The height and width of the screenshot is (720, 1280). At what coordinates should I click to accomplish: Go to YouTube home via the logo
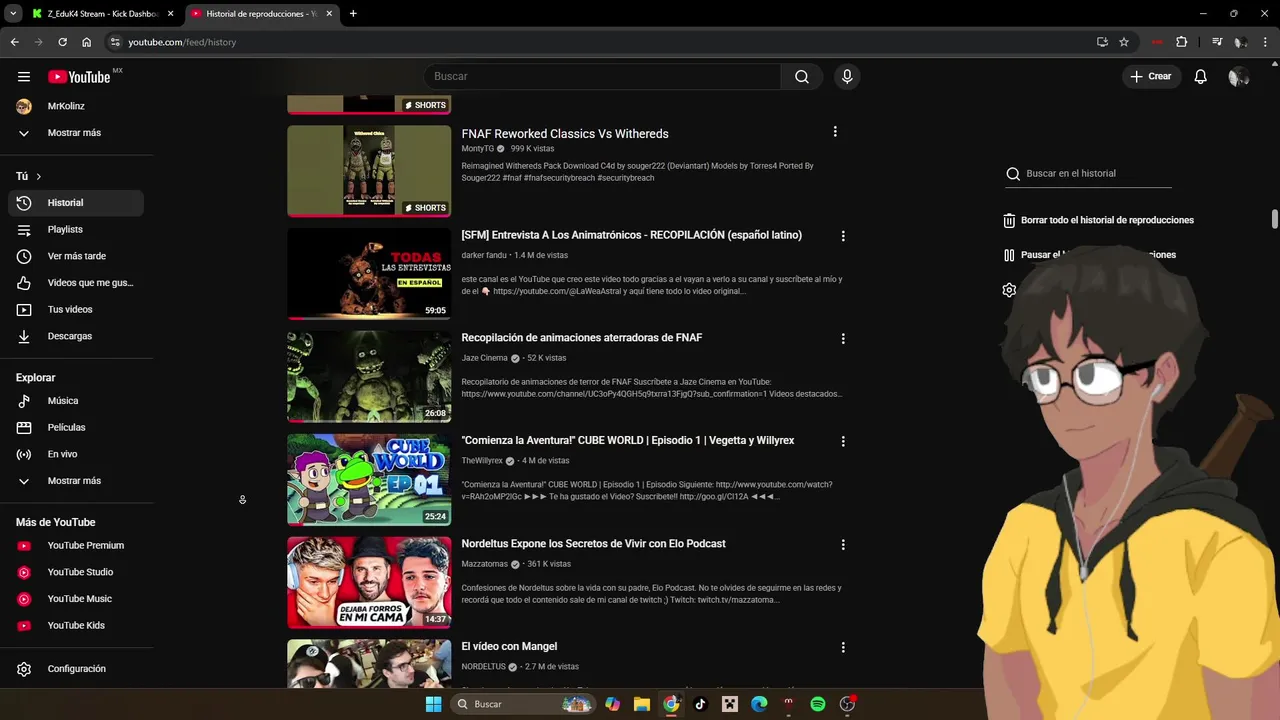click(x=79, y=77)
